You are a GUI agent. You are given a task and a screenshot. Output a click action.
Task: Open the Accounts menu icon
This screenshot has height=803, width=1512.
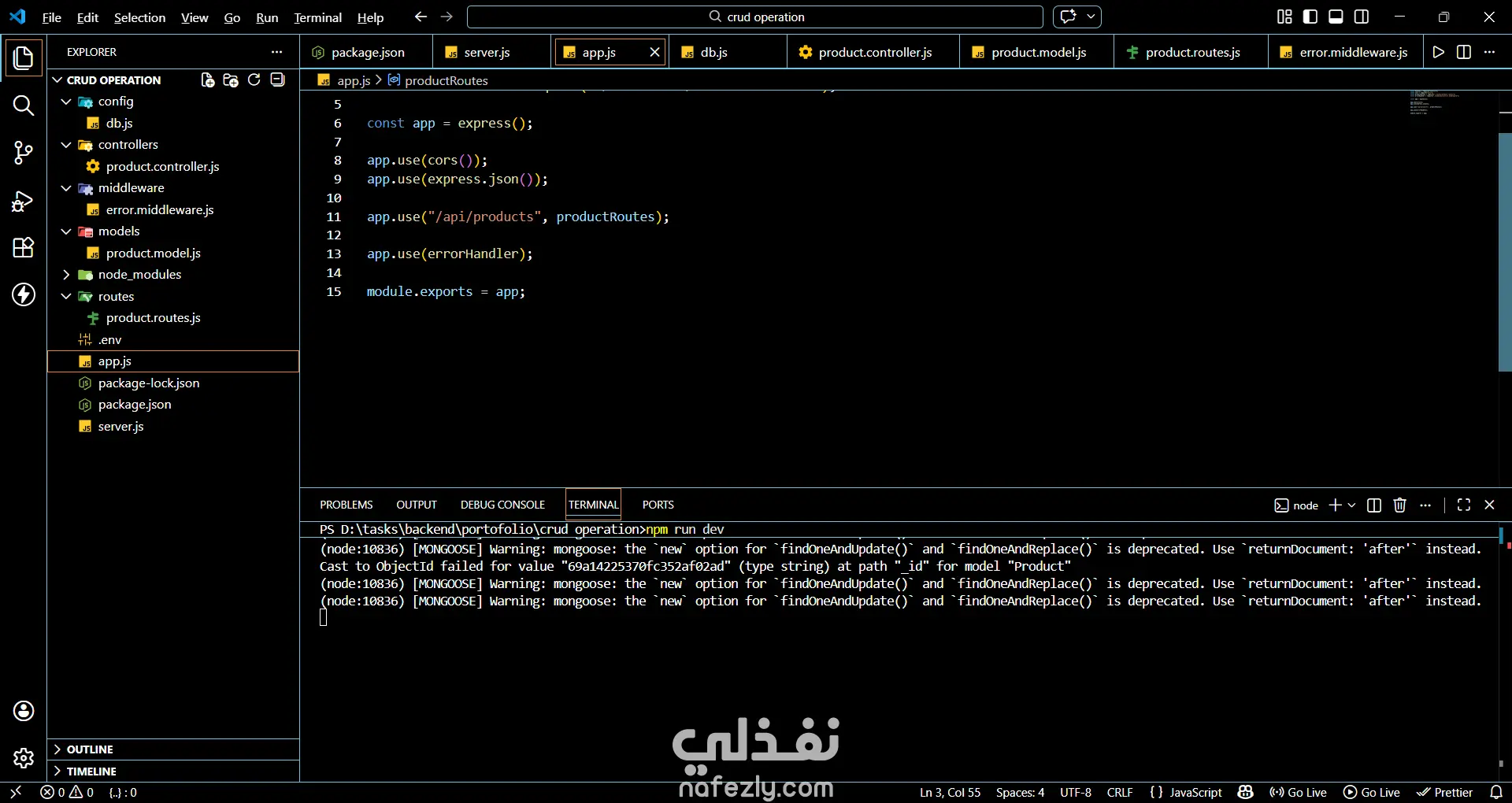tap(24, 711)
